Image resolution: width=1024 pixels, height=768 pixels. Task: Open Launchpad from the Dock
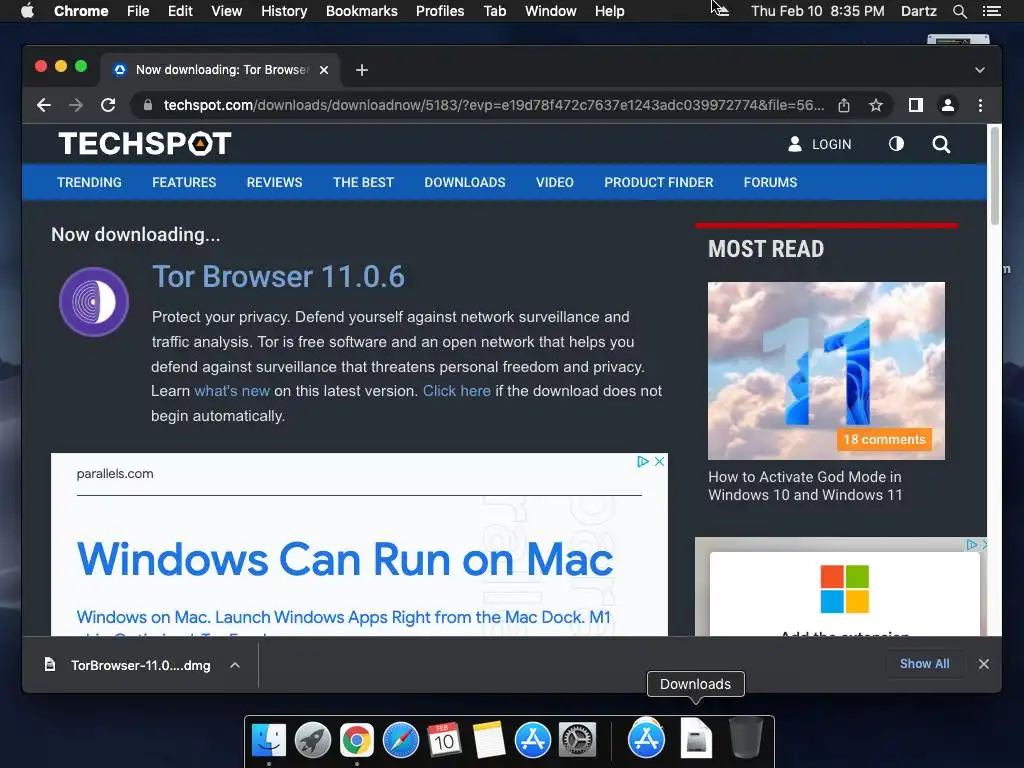[x=313, y=740]
